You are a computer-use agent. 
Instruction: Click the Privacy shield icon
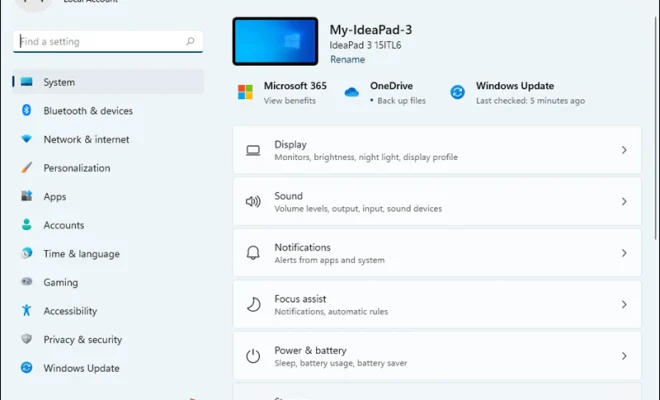click(27, 339)
